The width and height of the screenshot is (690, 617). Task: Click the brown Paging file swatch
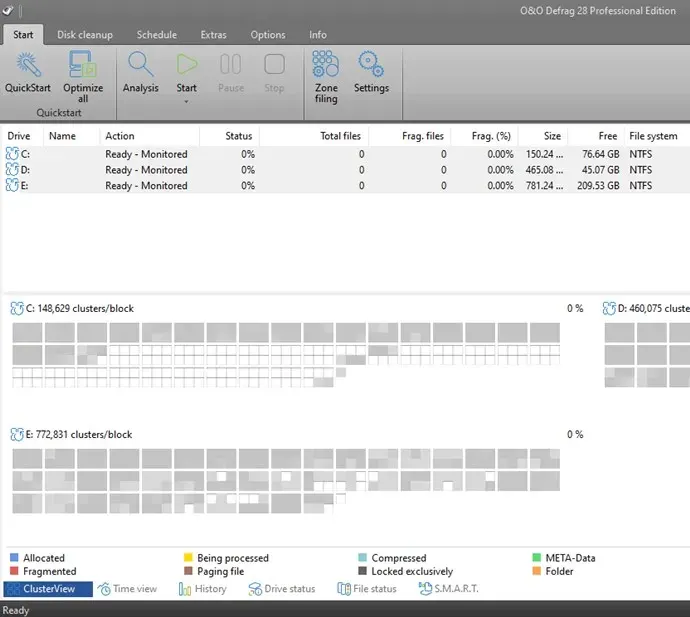pyautogui.click(x=188, y=571)
